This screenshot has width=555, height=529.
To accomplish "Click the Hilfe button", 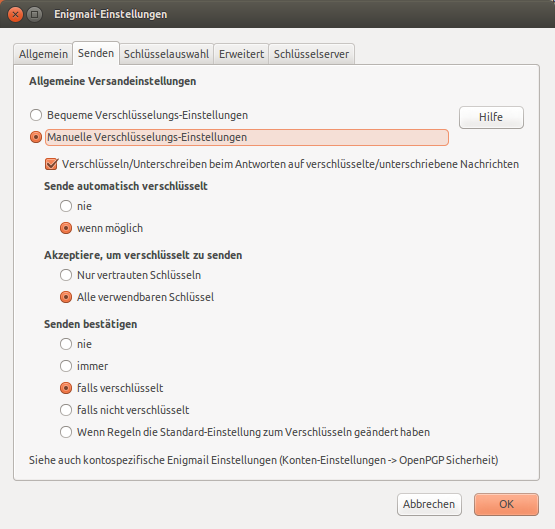I will pyautogui.click(x=491, y=117).
